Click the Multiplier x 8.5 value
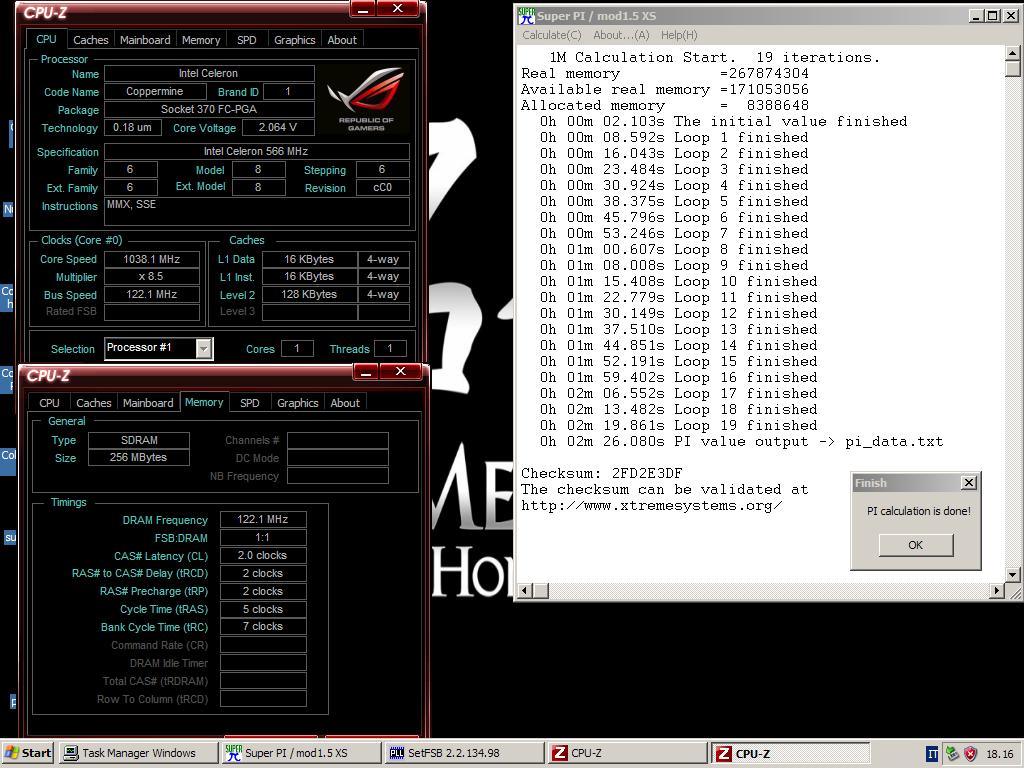 [x=152, y=277]
